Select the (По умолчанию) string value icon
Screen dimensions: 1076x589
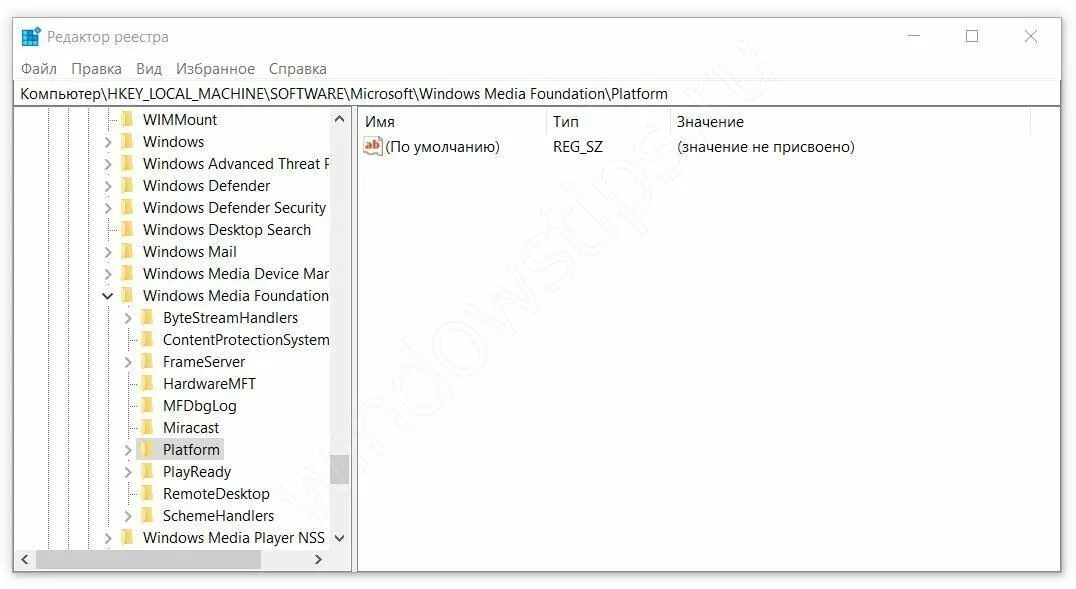click(373, 146)
